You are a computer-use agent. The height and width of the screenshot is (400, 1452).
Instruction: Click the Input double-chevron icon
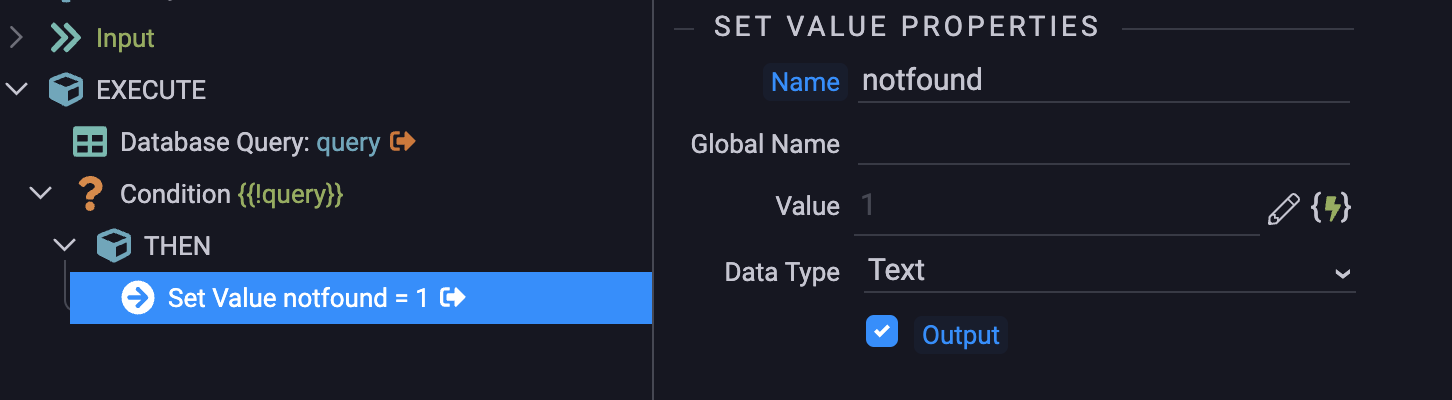(65, 38)
